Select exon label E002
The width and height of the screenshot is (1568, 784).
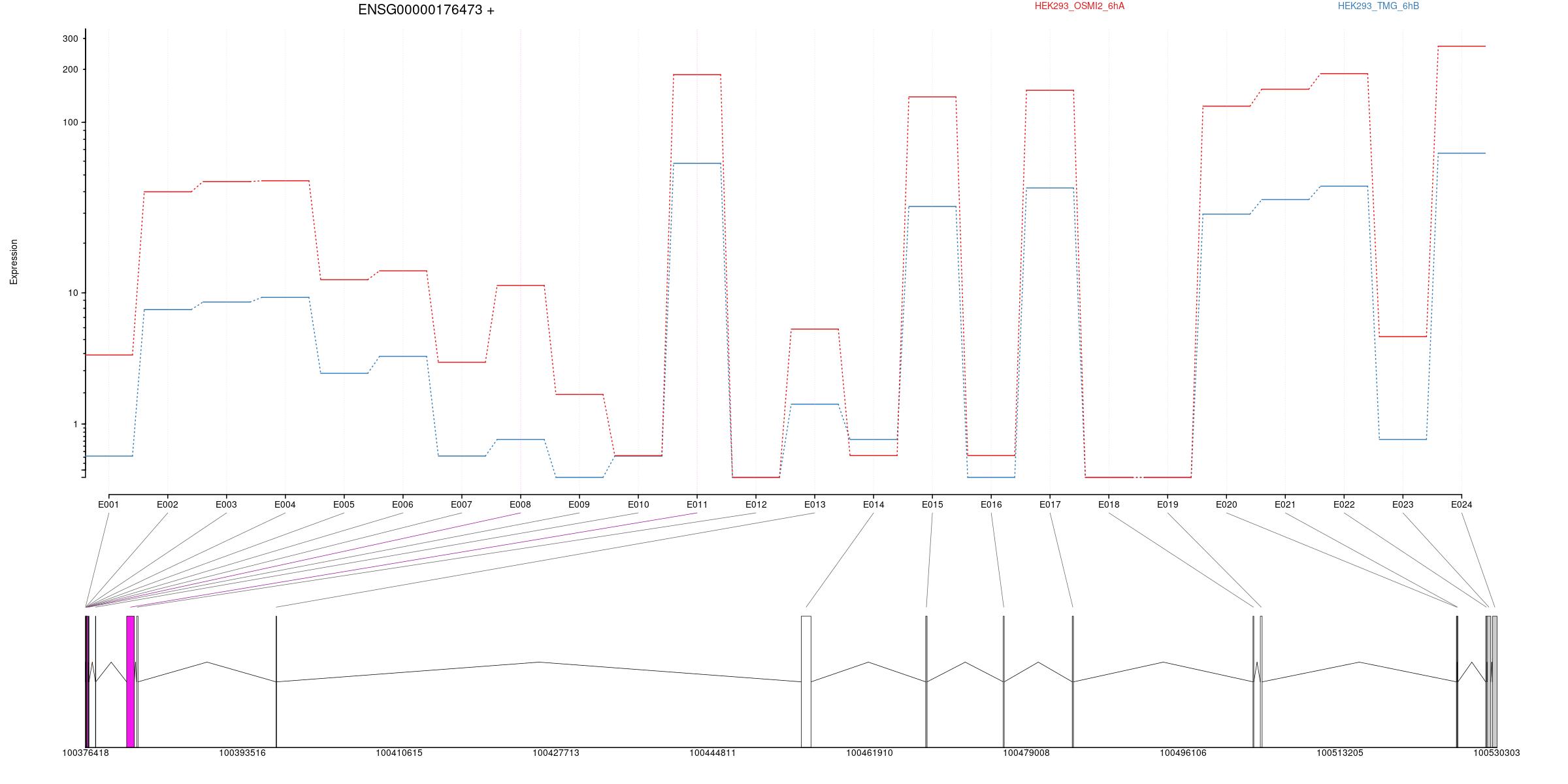[167, 504]
